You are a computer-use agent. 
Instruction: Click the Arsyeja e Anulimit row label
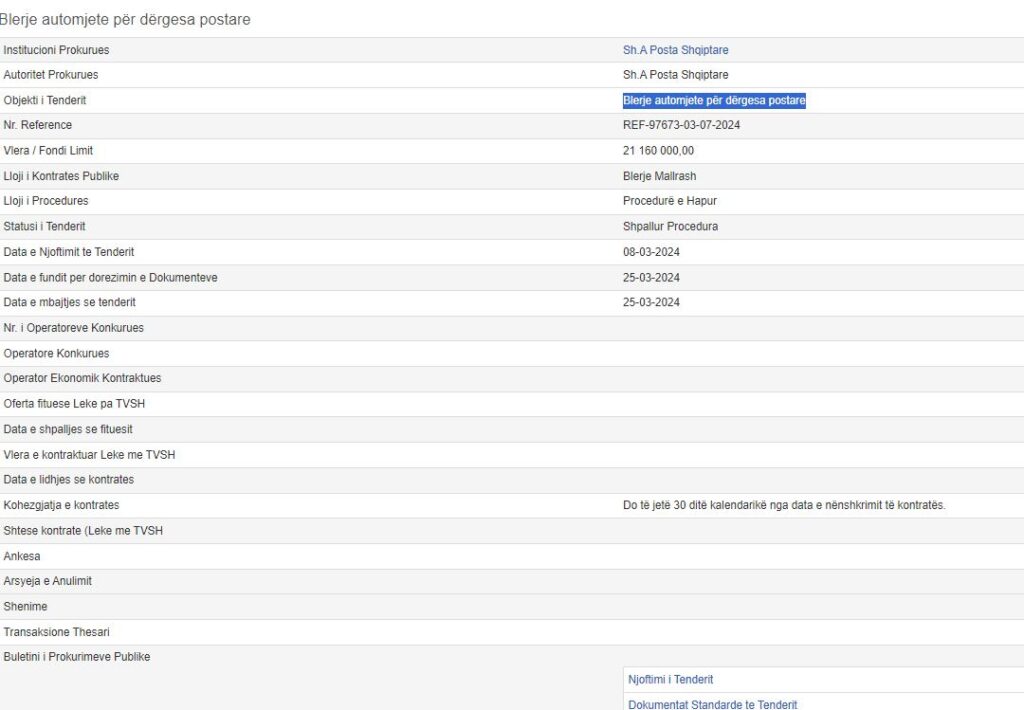click(48, 581)
